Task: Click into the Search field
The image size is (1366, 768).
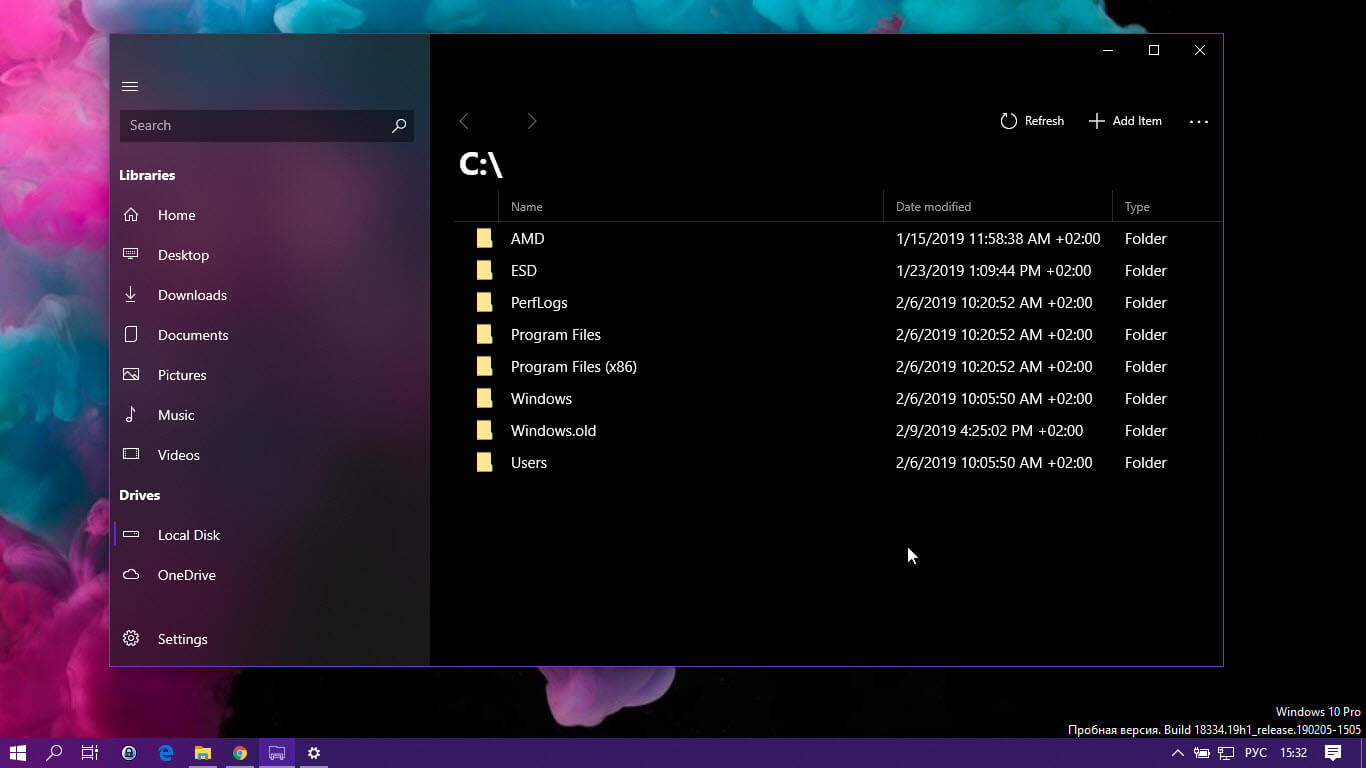Action: pyautogui.click(x=266, y=125)
